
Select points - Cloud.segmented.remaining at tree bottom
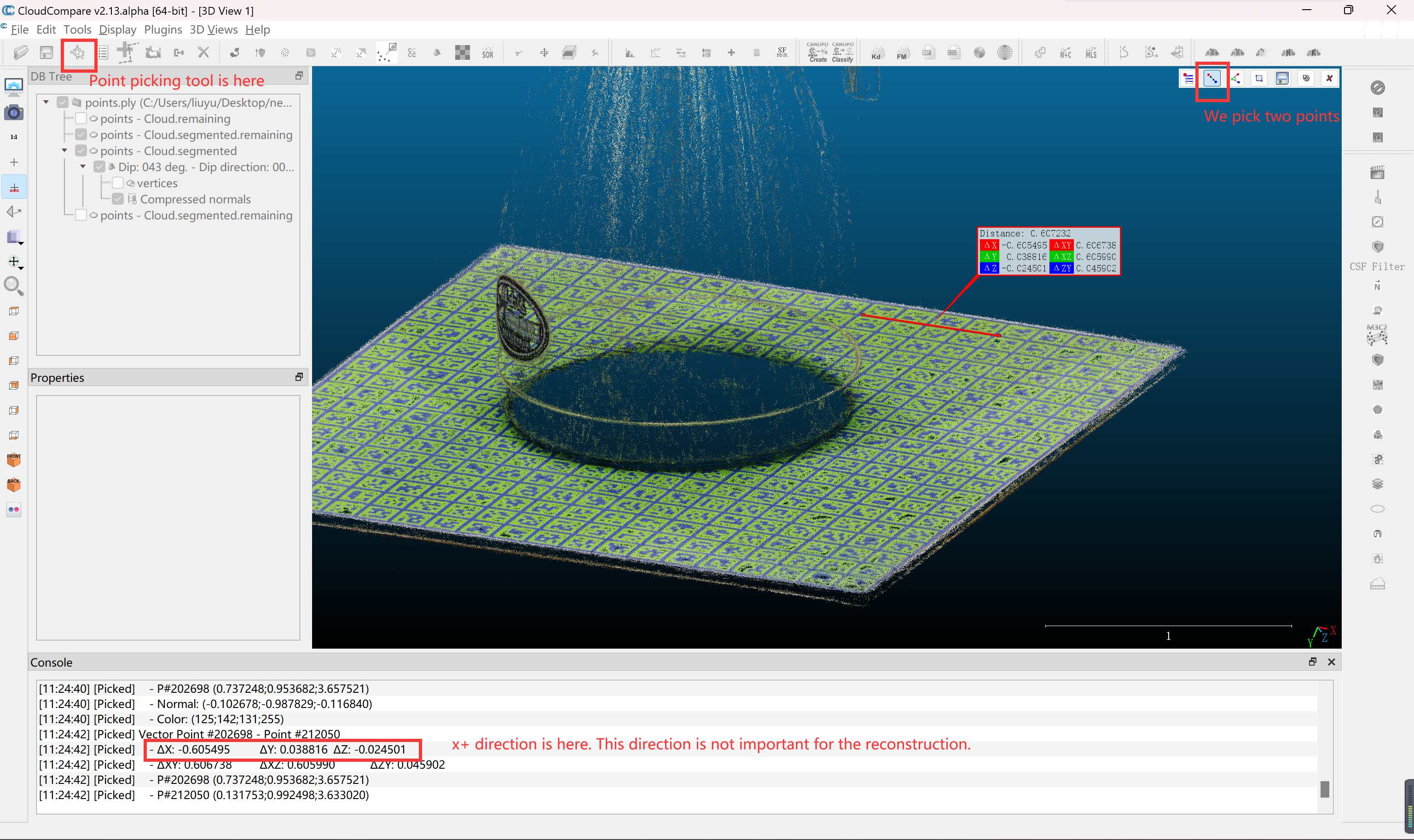click(x=196, y=216)
